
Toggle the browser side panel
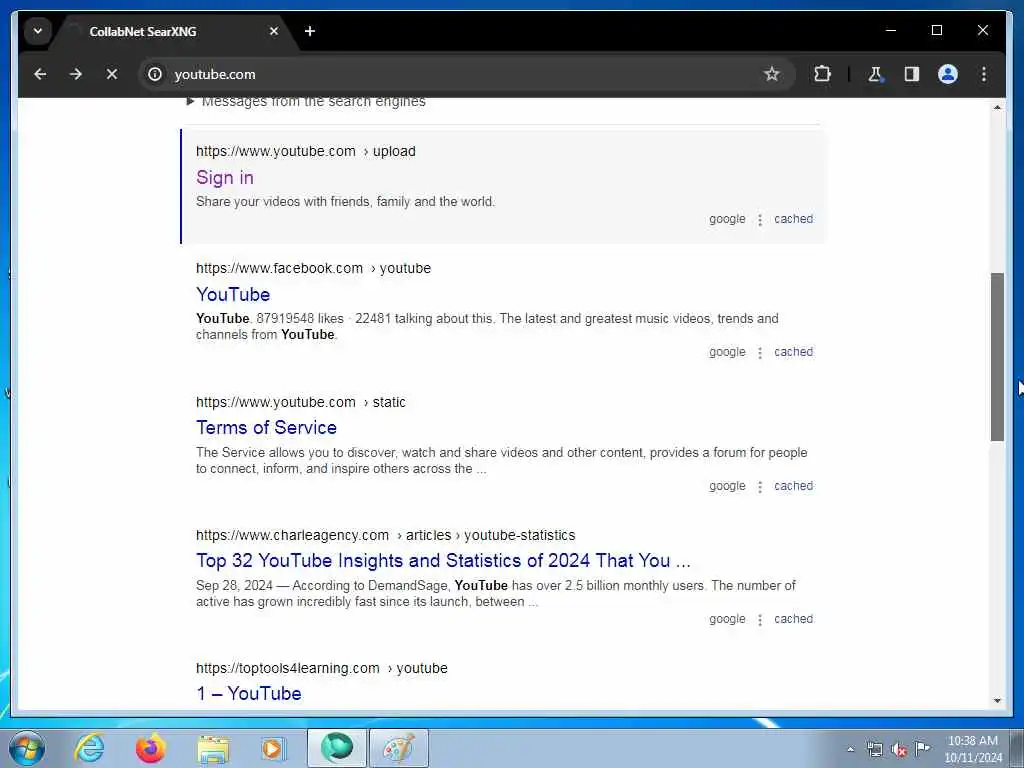coord(912,74)
